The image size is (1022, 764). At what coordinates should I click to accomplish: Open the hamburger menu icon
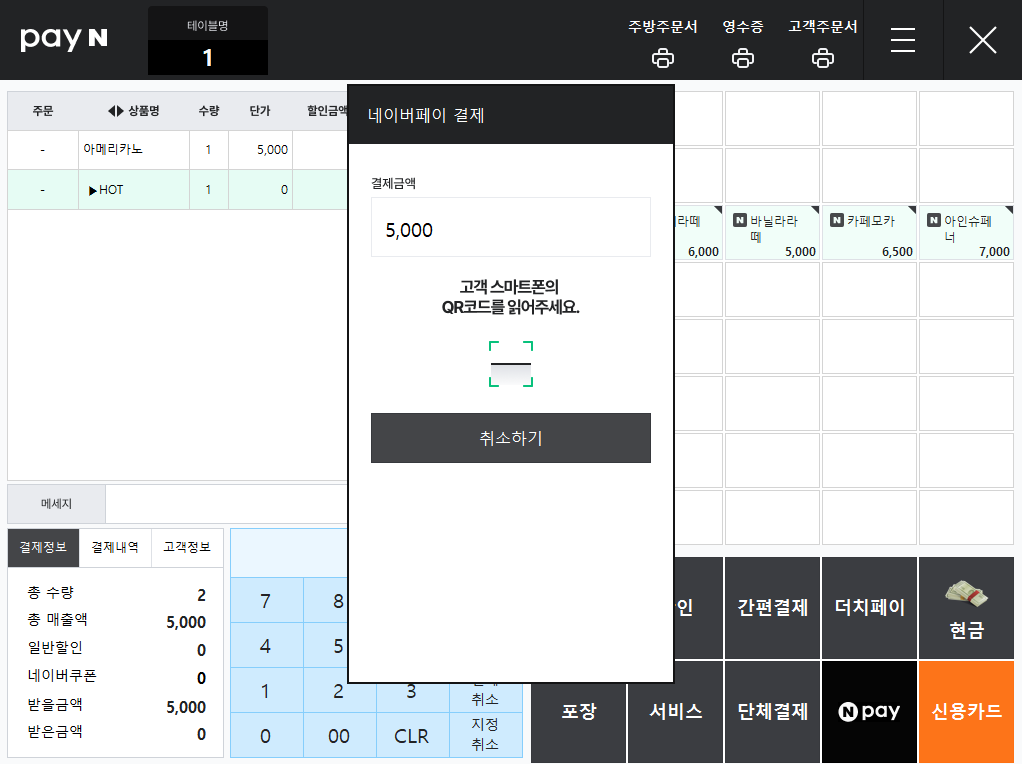[x=903, y=40]
